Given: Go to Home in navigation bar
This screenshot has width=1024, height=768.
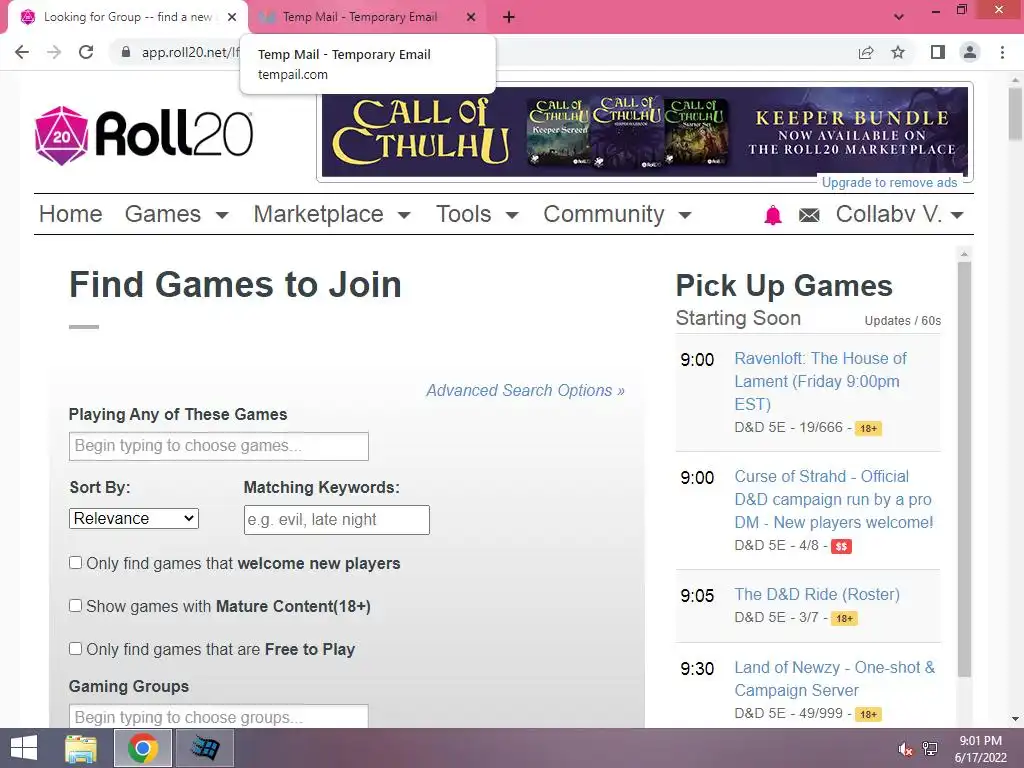Looking at the screenshot, I should [71, 214].
